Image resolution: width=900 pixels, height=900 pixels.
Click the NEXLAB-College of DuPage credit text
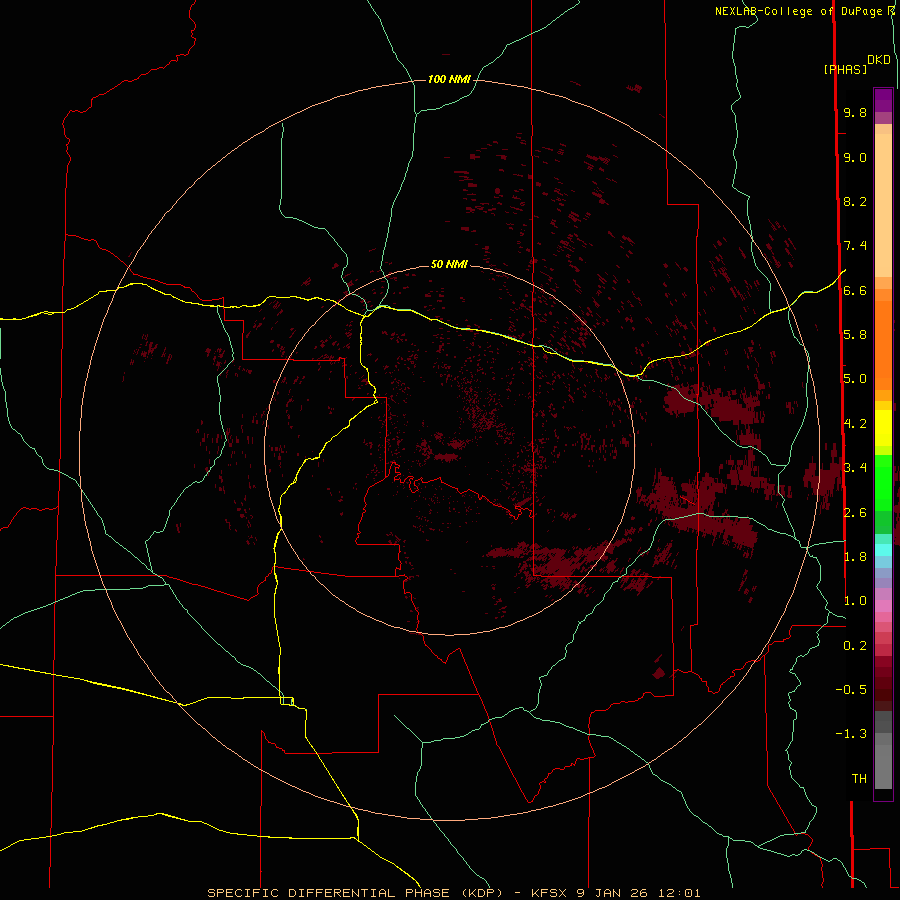800,11
